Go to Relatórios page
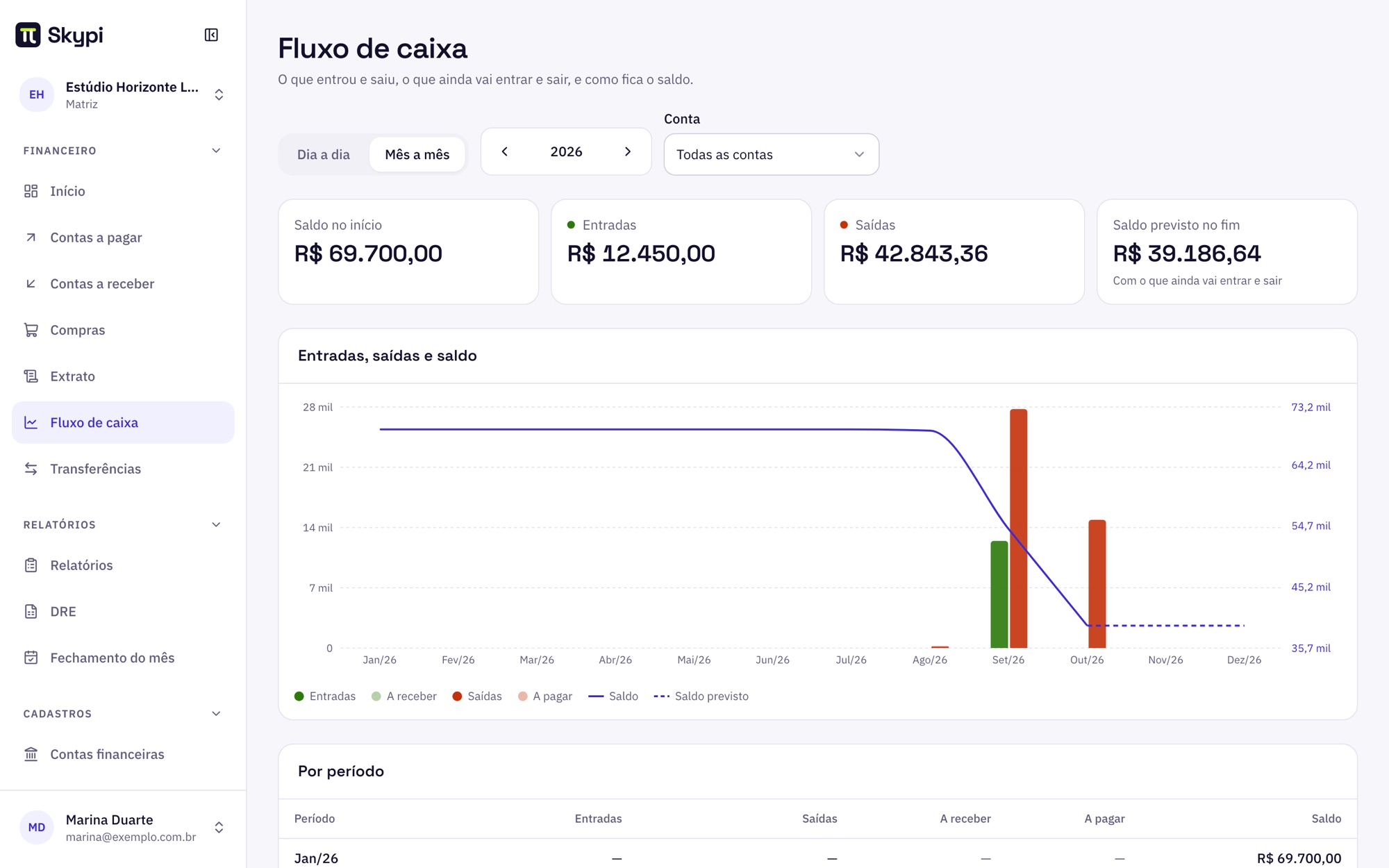Image resolution: width=1389 pixels, height=868 pixels. [123, 565]
